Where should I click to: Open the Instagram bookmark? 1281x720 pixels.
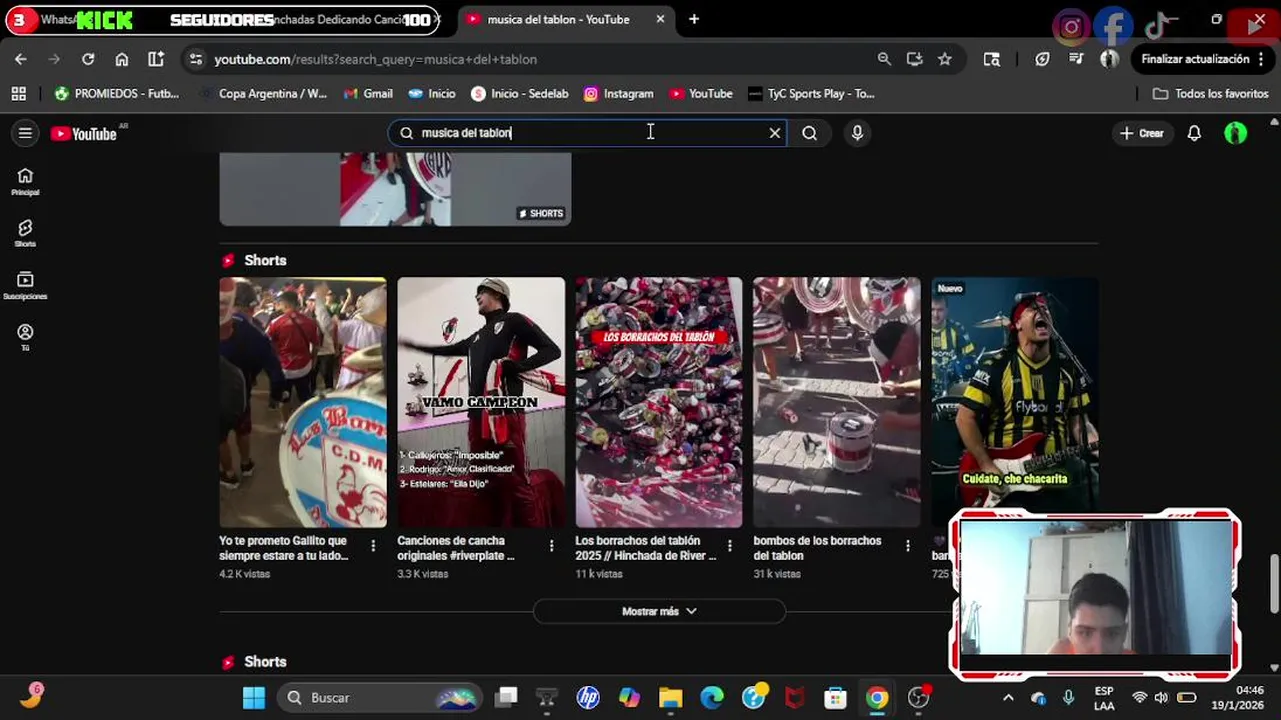(619, 93)
